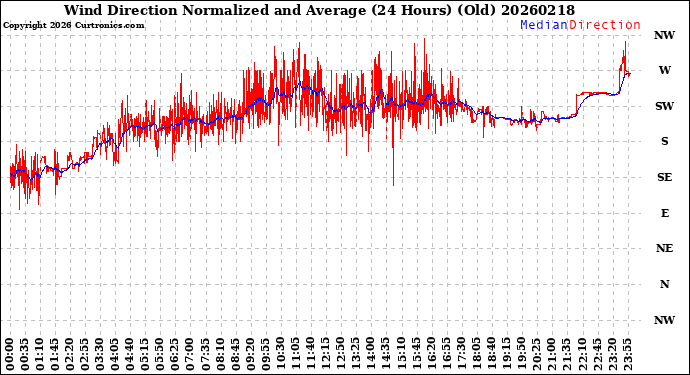Click the bottom NW axis label
This screenshot has width=690, height=375.
click(x=664, y=320)
